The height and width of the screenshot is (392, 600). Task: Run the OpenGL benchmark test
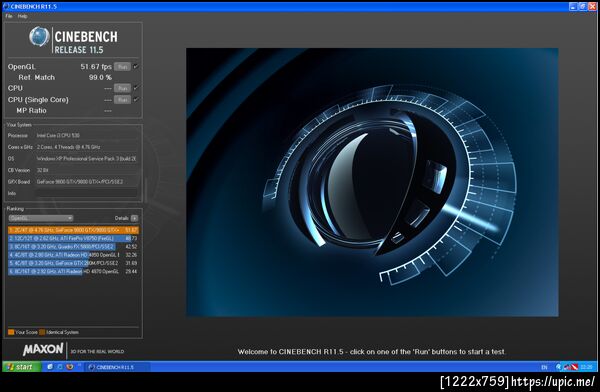tap(122, 67)
